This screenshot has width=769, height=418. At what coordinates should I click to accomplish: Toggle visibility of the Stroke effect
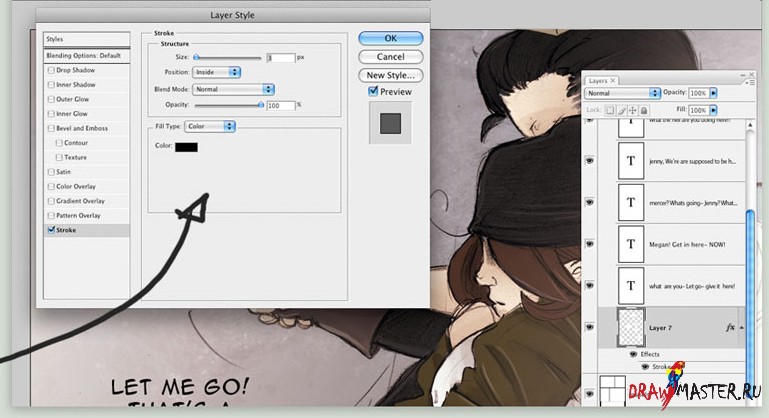point(645,366)
